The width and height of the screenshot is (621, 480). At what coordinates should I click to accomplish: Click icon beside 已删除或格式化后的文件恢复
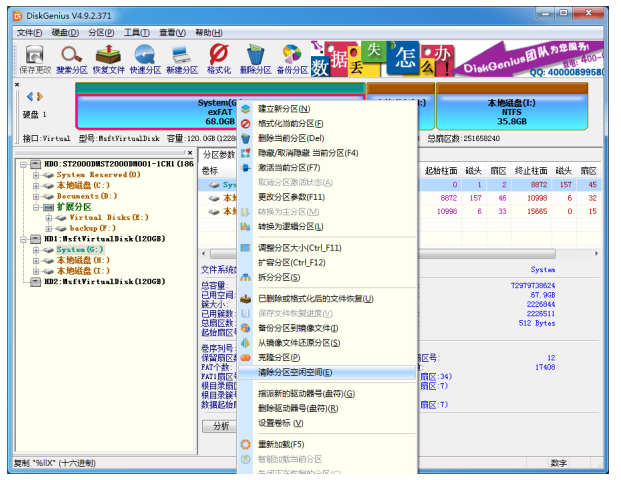(x=246, y=299)
